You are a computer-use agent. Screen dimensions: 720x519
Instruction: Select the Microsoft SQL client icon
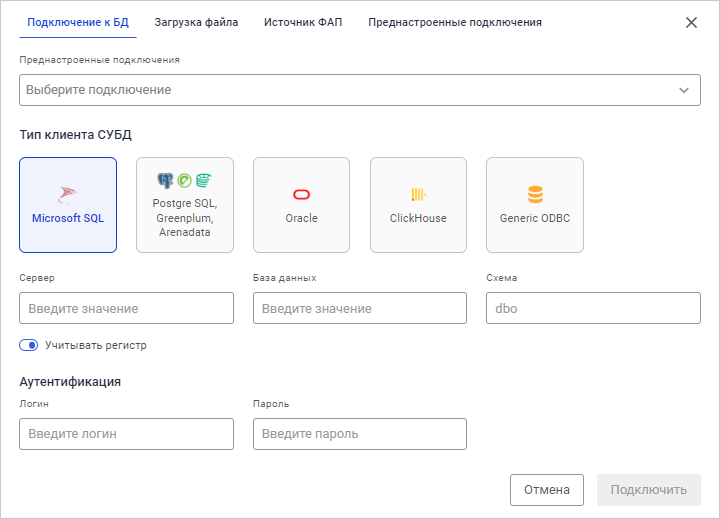[68, 195]
